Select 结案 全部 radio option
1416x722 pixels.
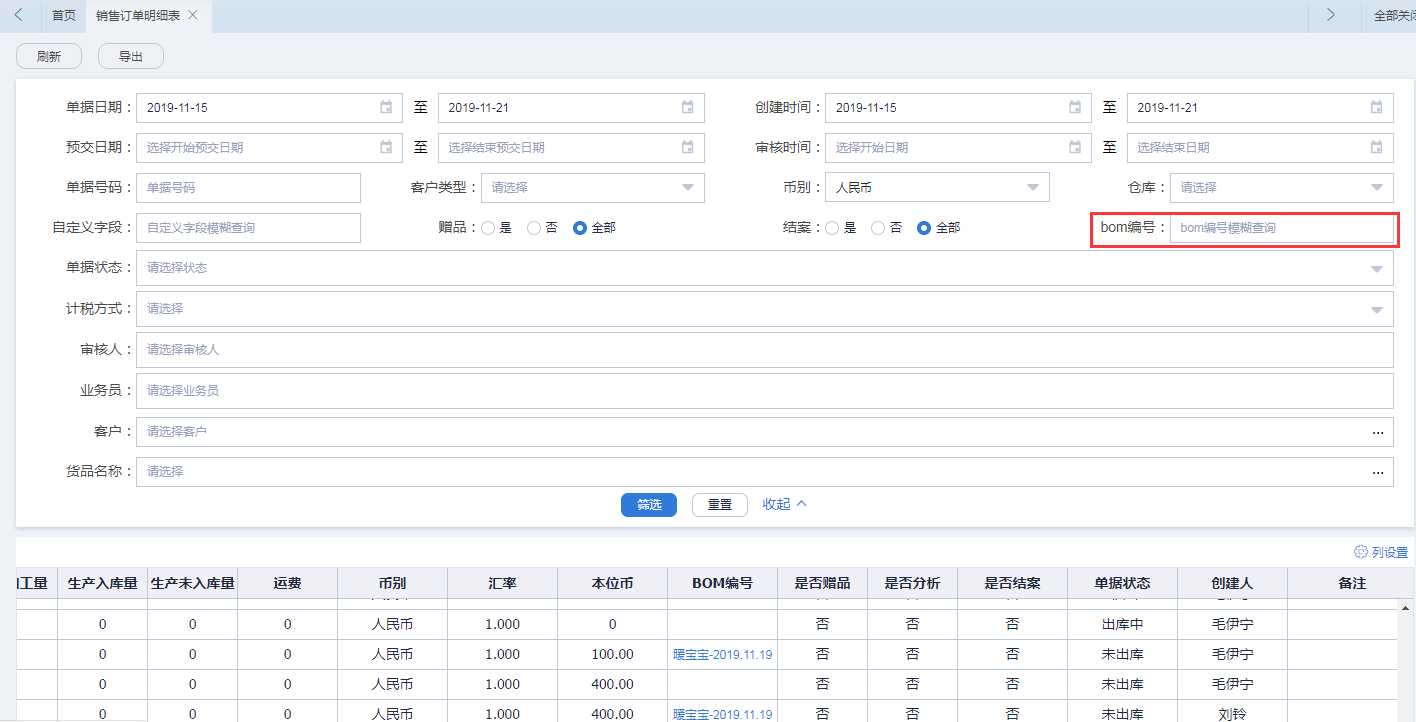pos(924,228)
